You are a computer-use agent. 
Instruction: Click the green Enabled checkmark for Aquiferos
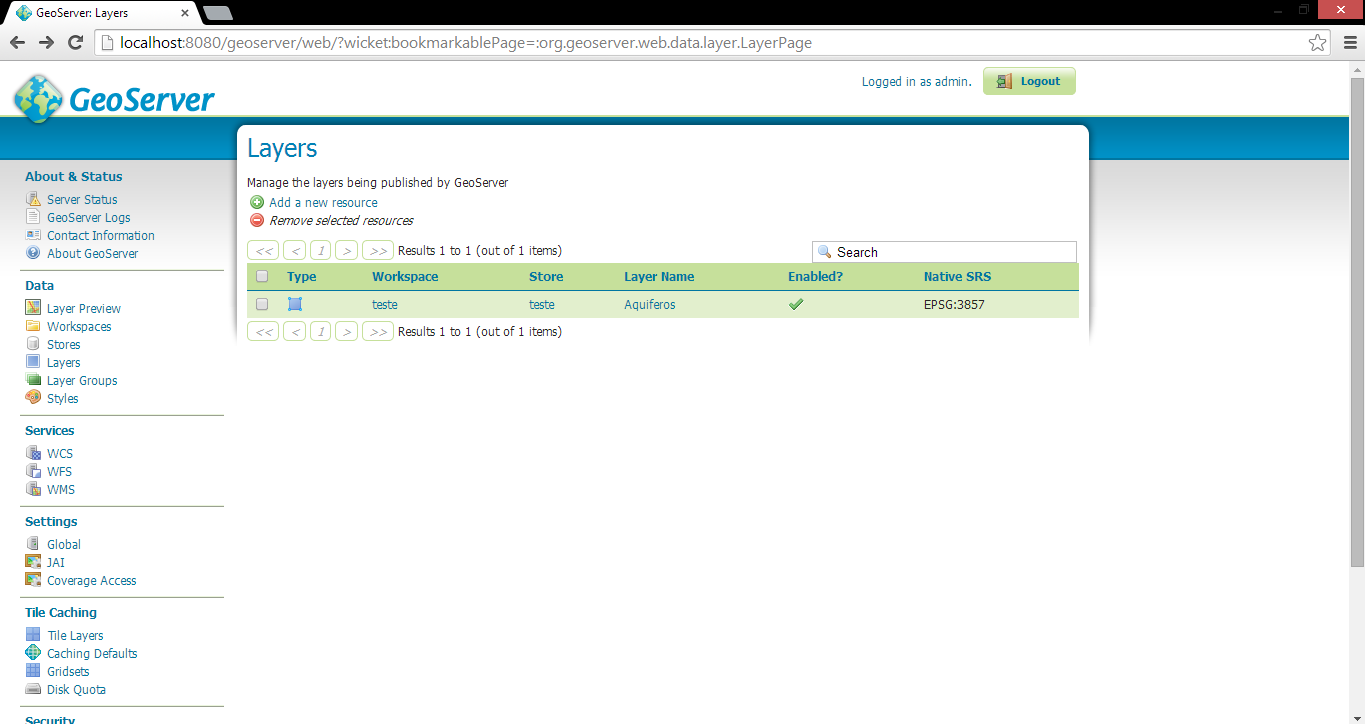tap(796, 304)
